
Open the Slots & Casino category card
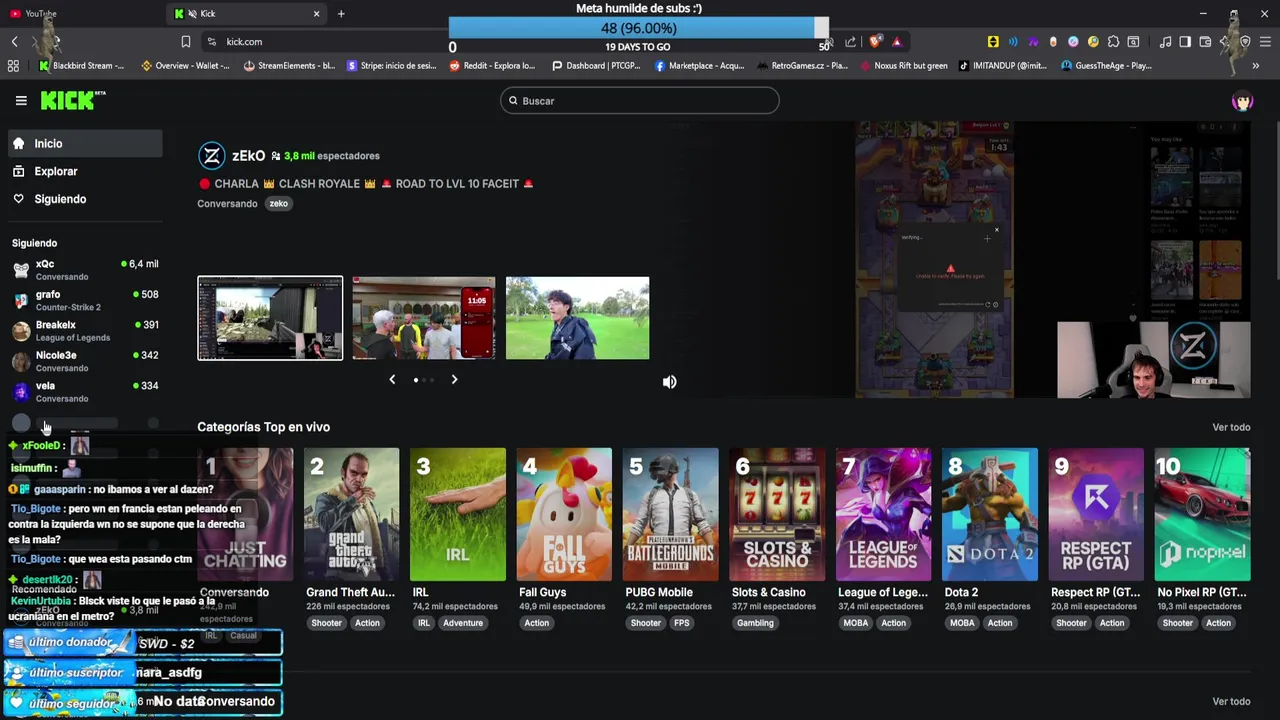[777, 515]
